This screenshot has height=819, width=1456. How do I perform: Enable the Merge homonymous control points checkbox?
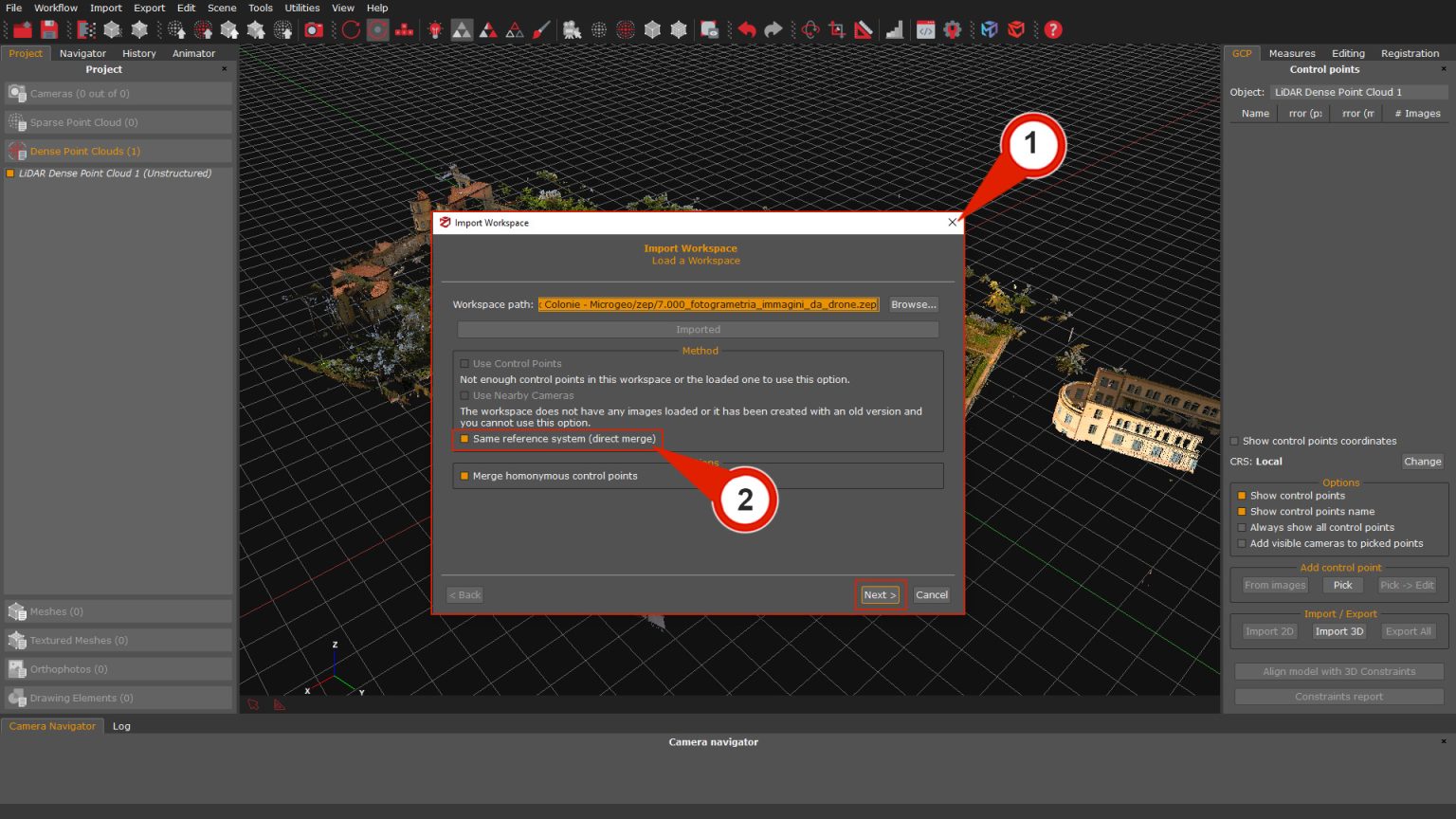click(x=464, y=476)
